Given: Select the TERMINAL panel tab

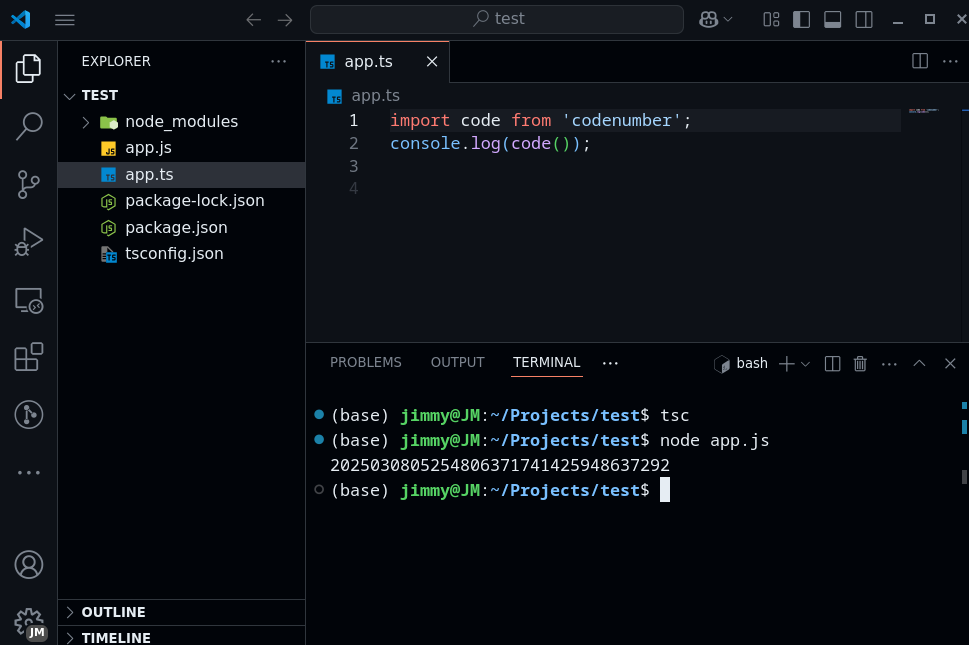Looking at the screenshot, I should (546, 363).
